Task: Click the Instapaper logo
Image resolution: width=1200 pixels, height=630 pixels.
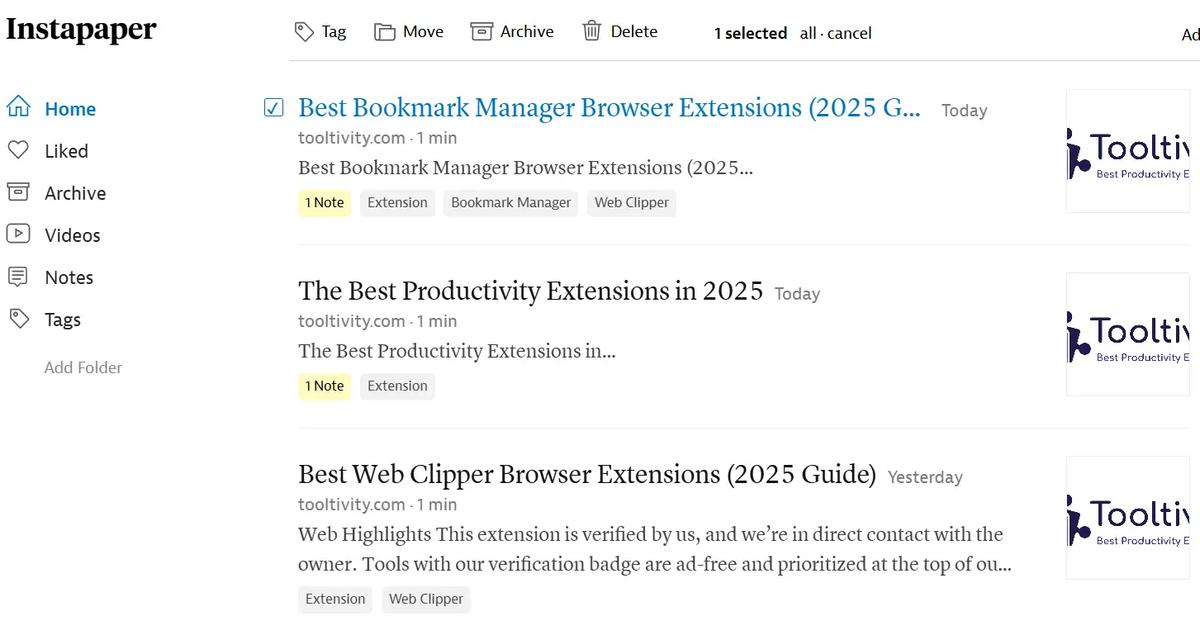Action: pyautogui.click(x=81, y=29)
